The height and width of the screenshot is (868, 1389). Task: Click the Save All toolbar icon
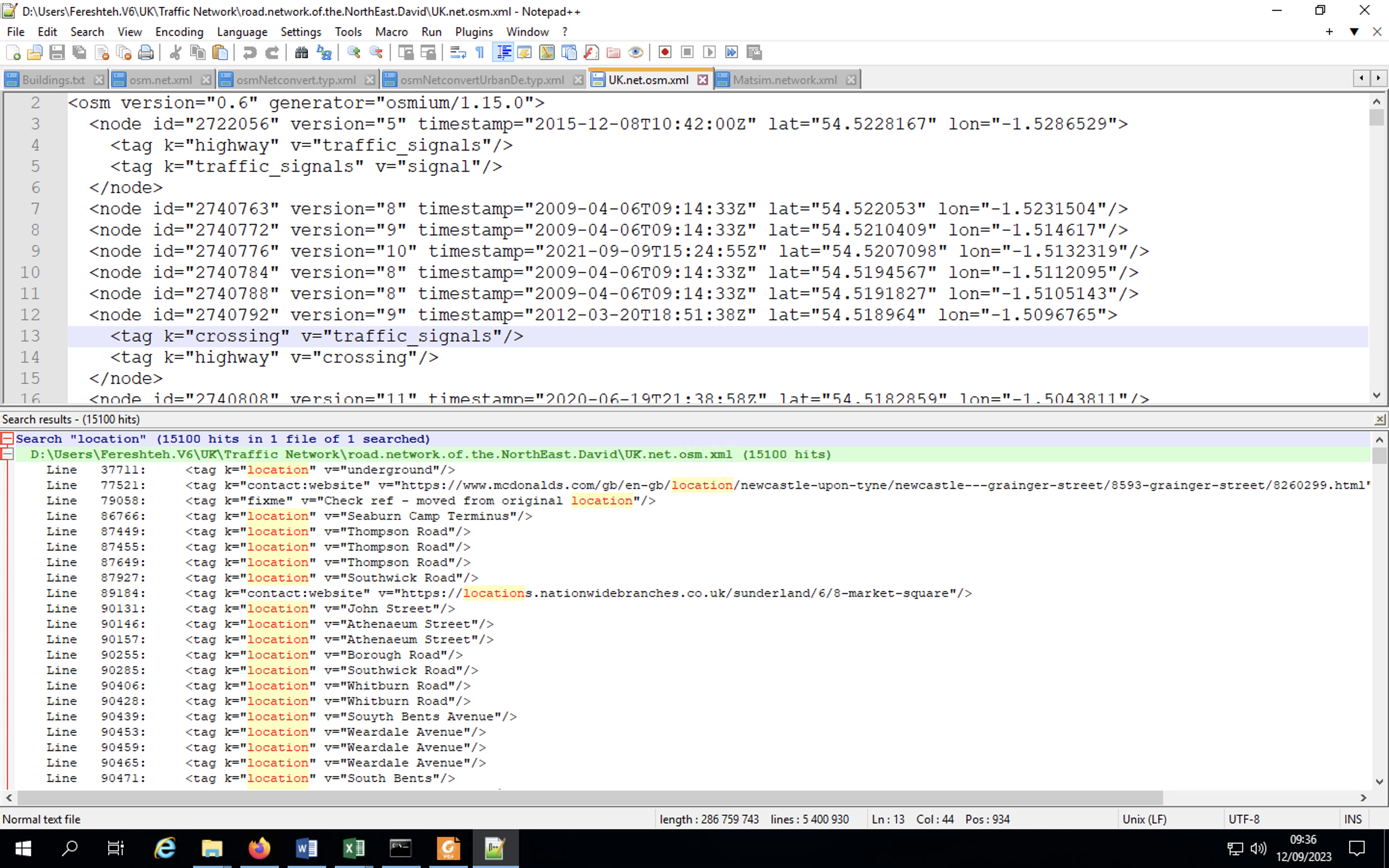click(x=79, y=52)
